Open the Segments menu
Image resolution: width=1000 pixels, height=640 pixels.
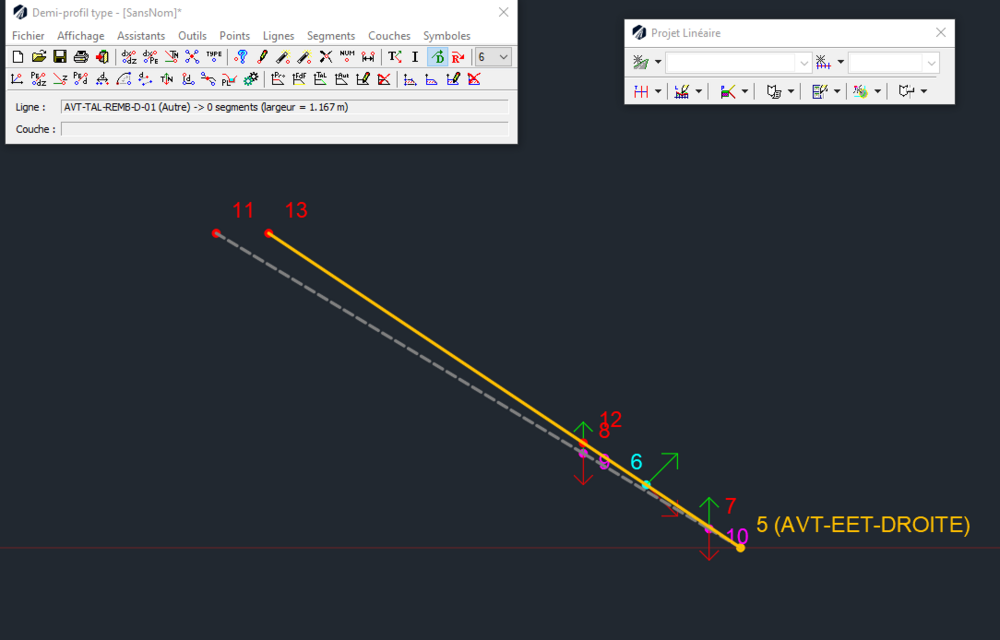(331, 36)
